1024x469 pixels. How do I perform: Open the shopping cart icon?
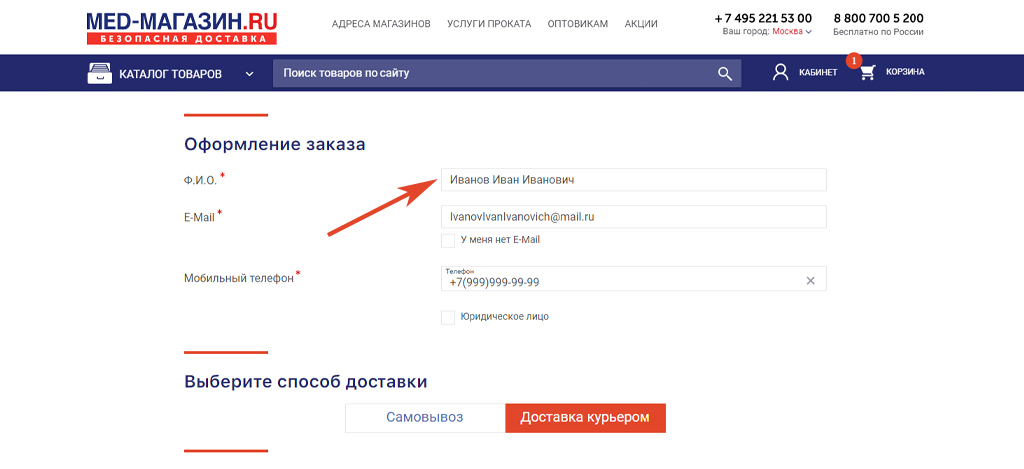pos(867,73)
